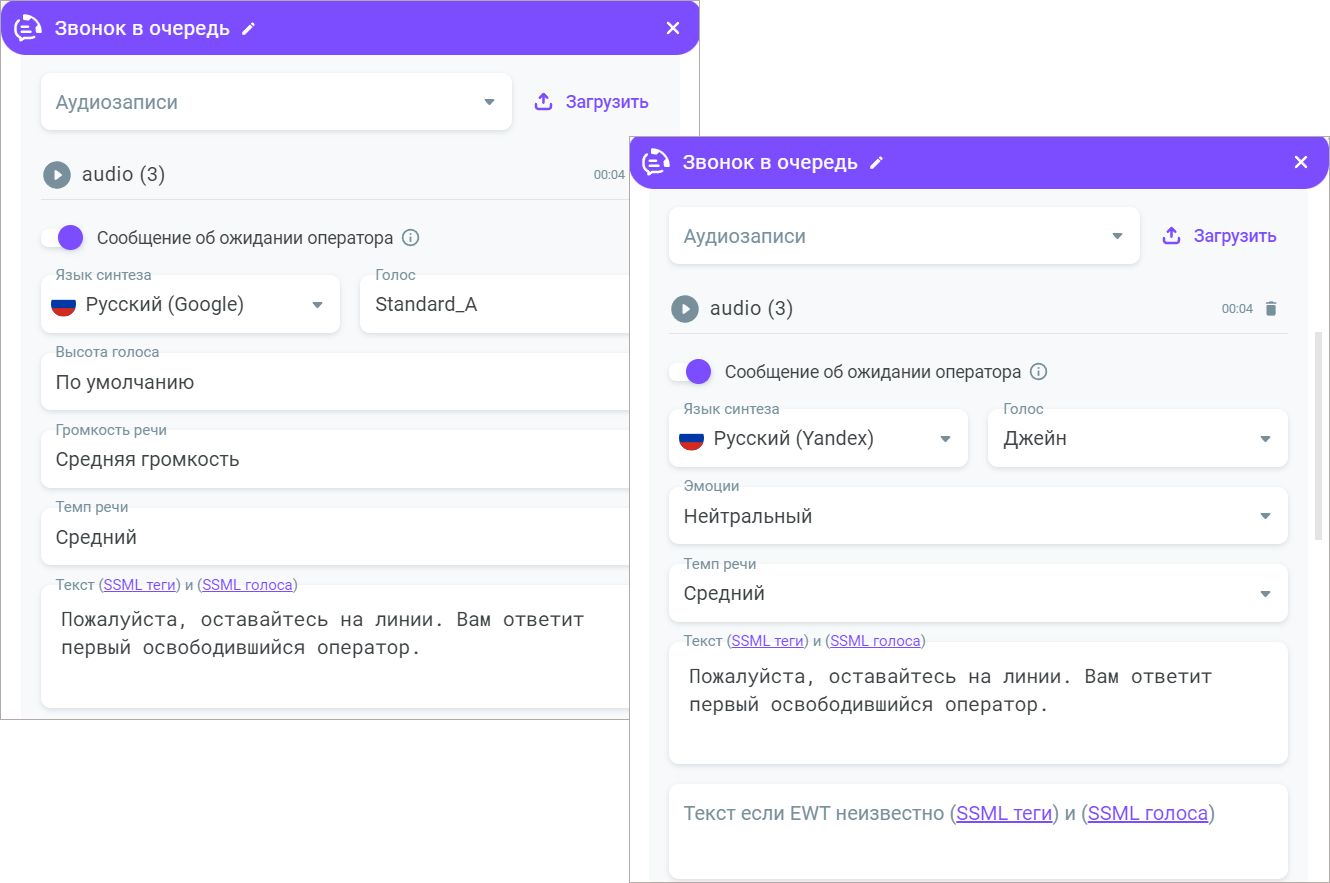Open SSML голоса link in EWT неизвестно field
The image size is (1330, 883).
click(1148, 813)
